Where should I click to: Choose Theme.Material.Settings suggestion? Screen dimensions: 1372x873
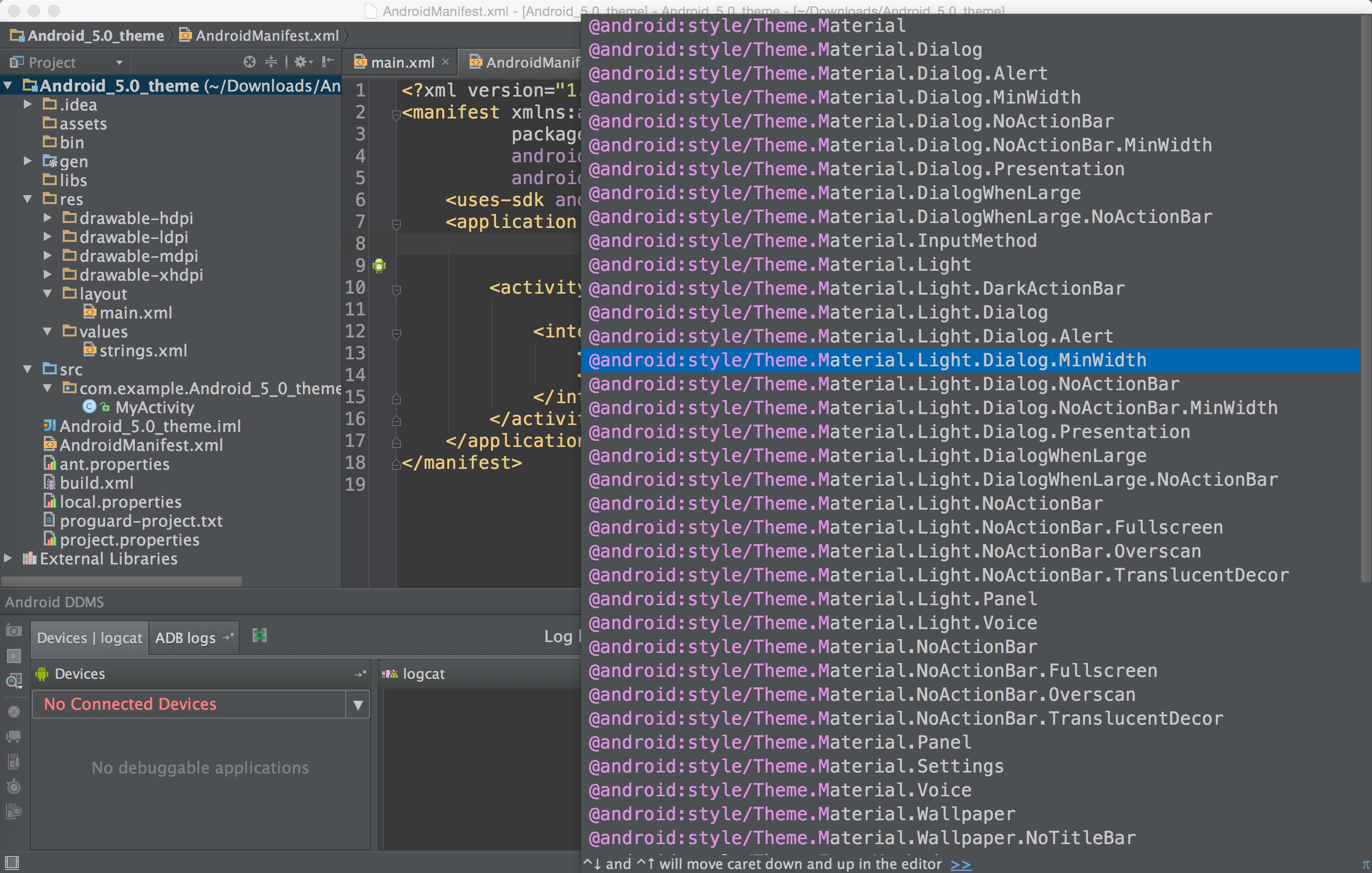coord(970,766)
